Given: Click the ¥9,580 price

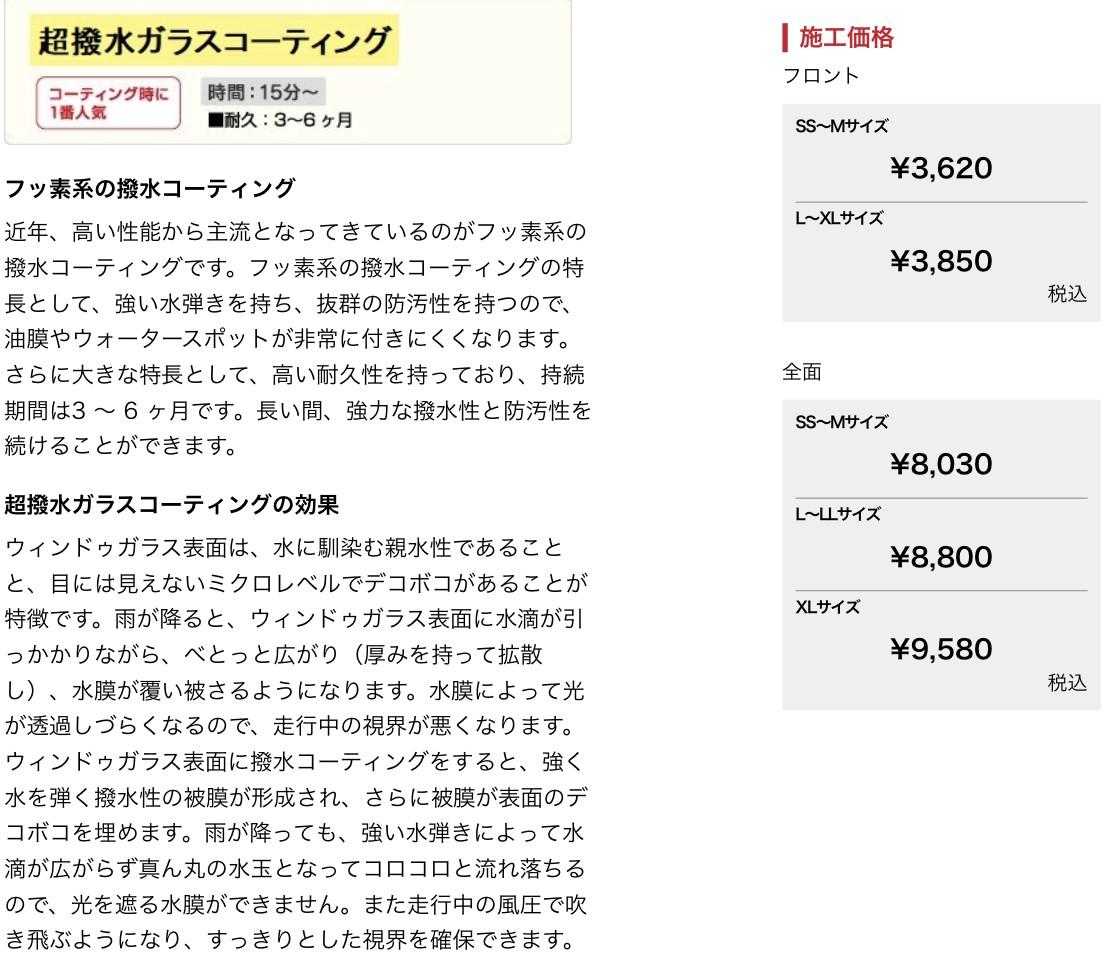Looking at the screenshot, I should (x=941, y=650).
